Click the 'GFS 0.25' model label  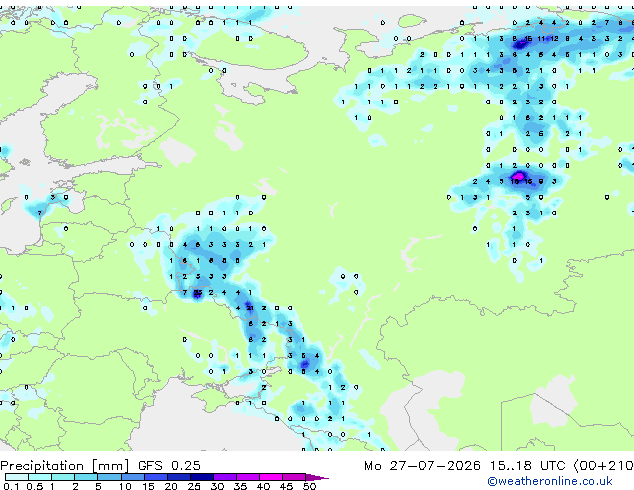[169, 466]
